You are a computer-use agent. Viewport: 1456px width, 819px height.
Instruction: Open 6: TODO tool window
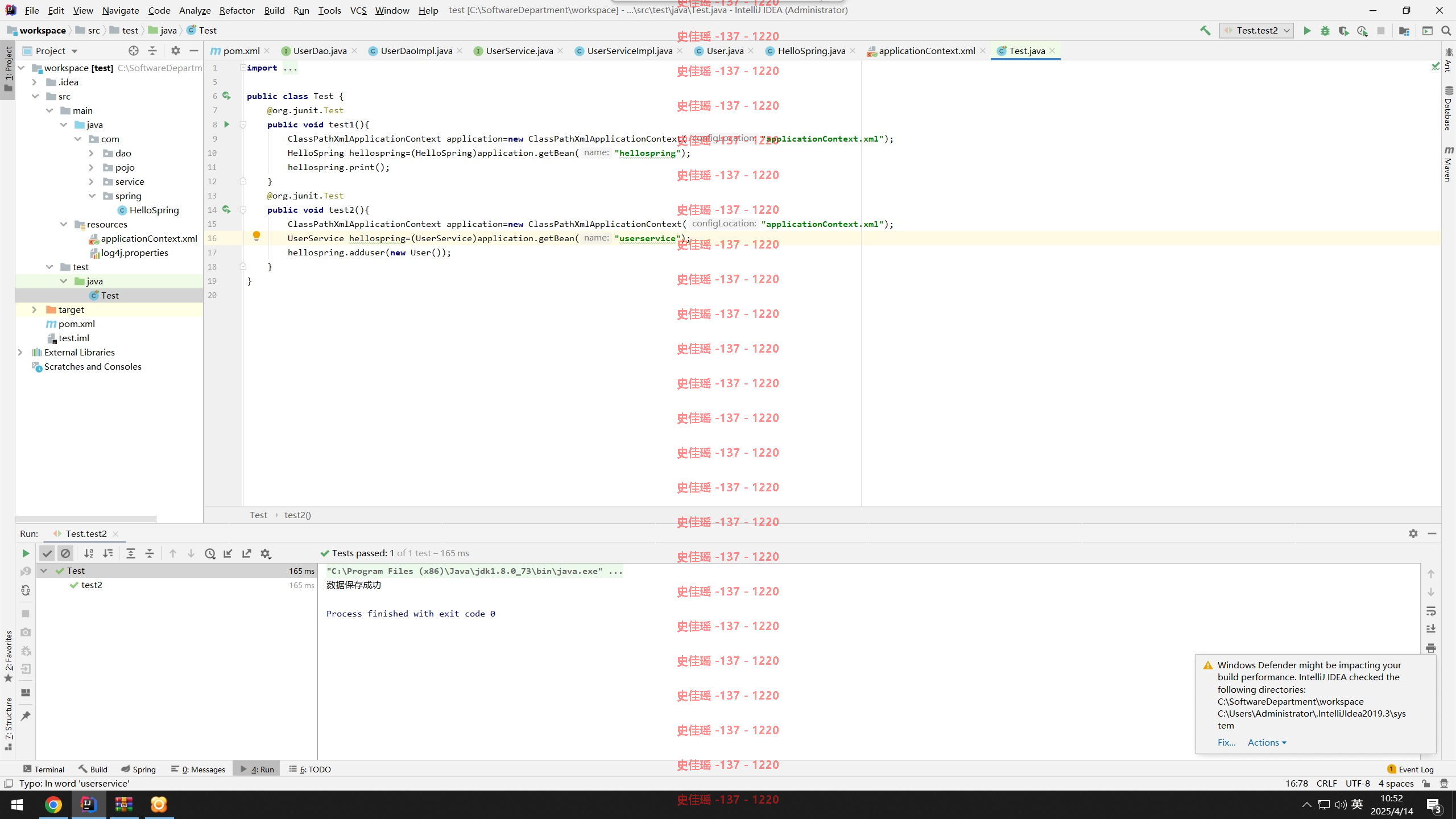310,769
